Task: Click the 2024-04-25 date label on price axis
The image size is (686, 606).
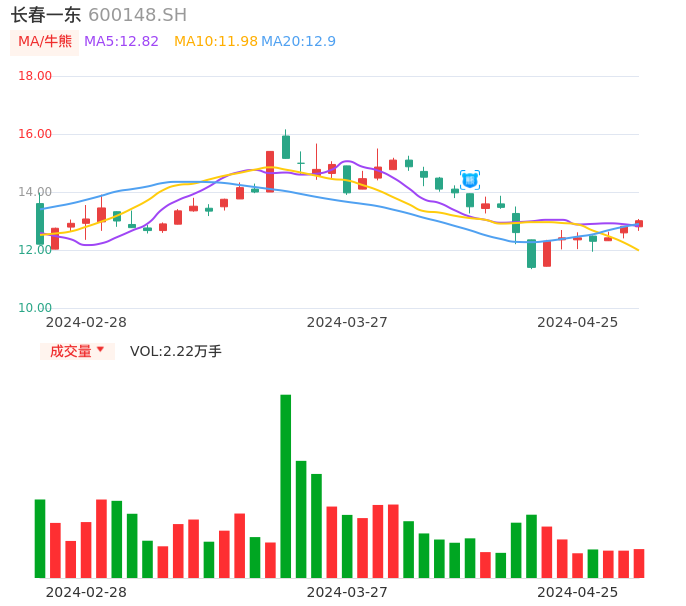Action: (x=577, y=322)
